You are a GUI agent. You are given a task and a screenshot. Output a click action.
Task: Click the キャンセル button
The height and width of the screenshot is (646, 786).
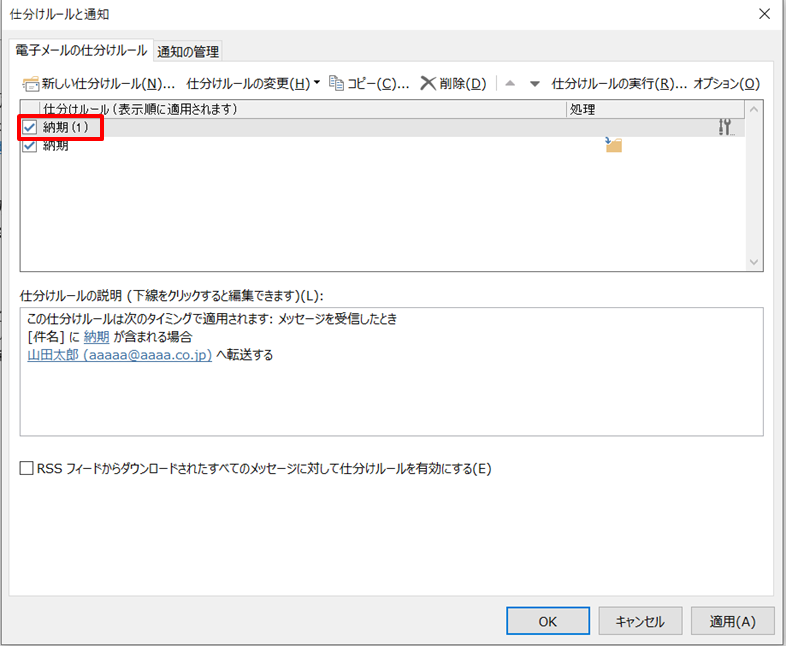click(x=640, y=621)
